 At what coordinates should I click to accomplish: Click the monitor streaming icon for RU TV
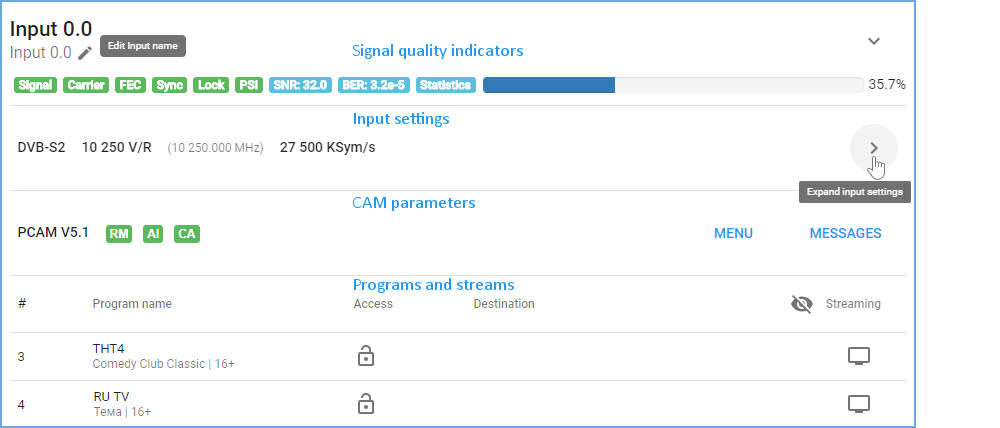pyautogui.click(x=858, y=404)
